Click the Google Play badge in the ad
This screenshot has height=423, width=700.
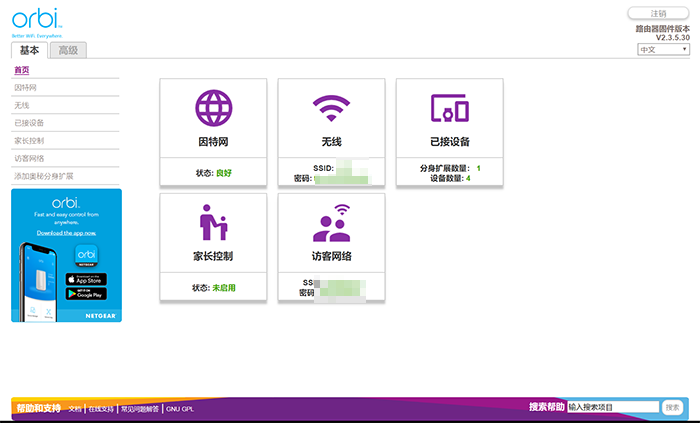85,293
